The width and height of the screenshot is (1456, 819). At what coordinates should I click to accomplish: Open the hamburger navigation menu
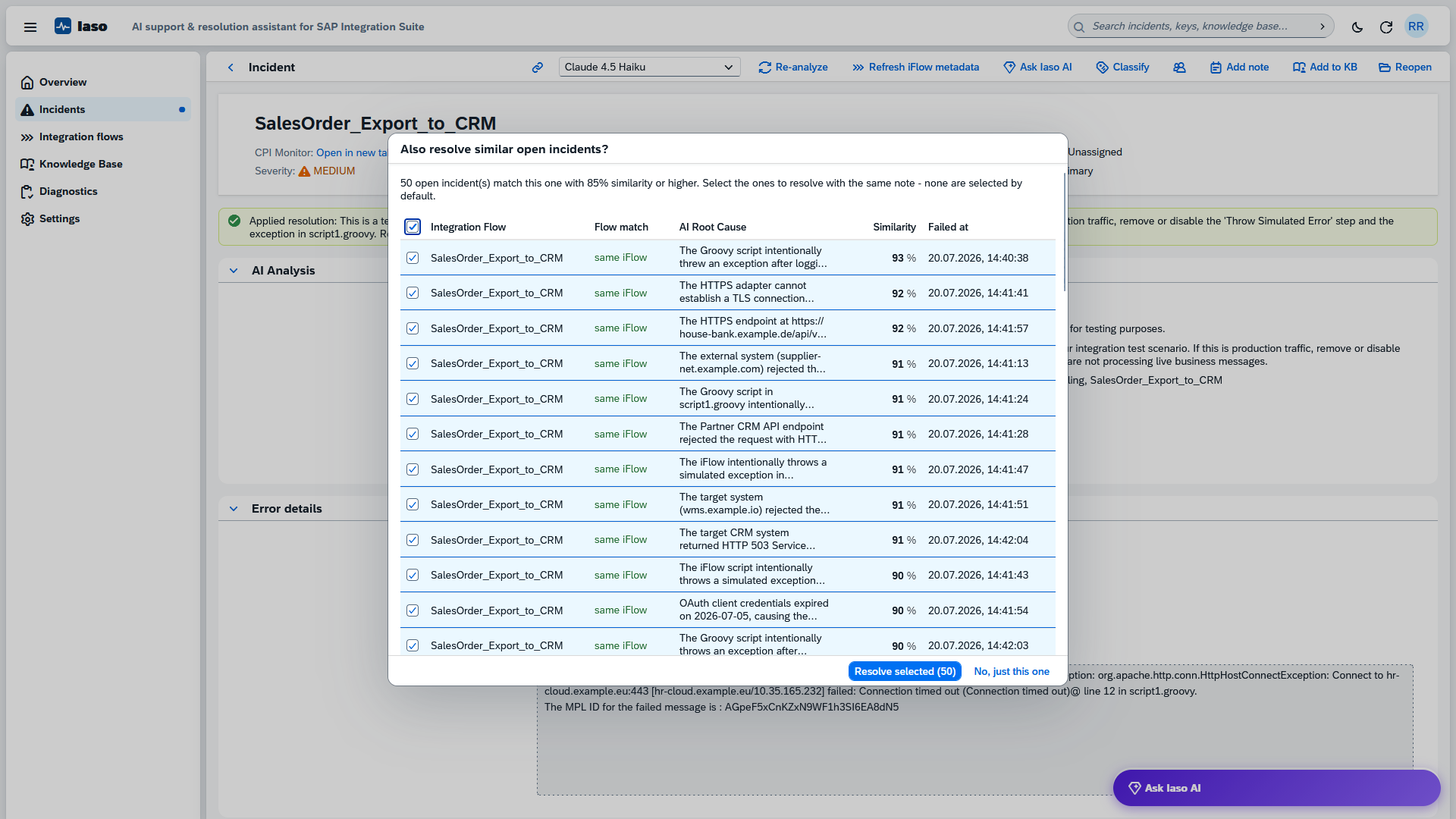point(30,27)
